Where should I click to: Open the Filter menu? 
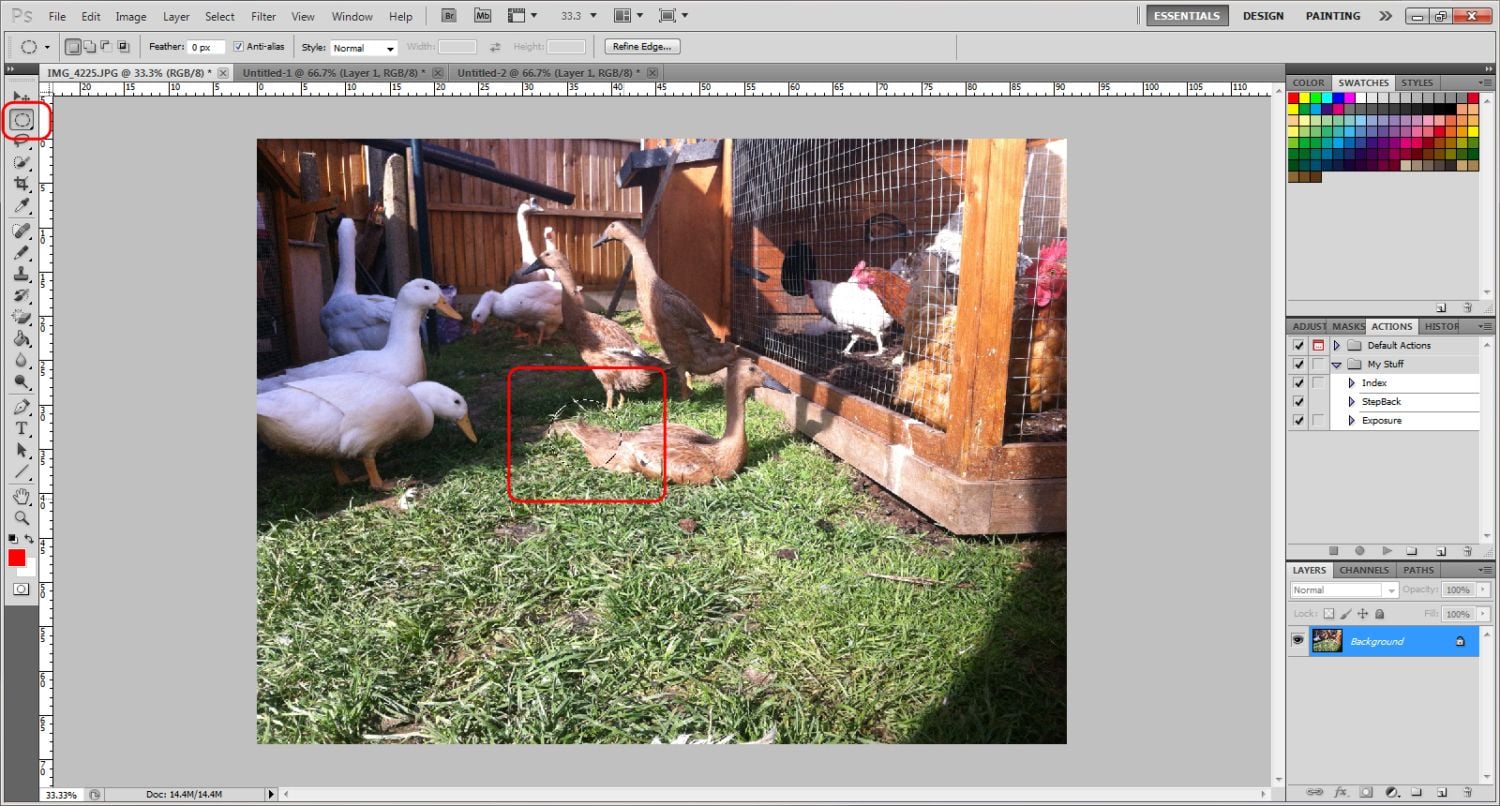(263, 17)
